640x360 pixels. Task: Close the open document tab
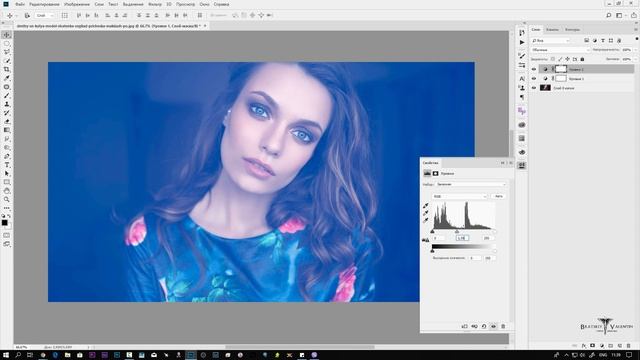click(x=205, y=26)
